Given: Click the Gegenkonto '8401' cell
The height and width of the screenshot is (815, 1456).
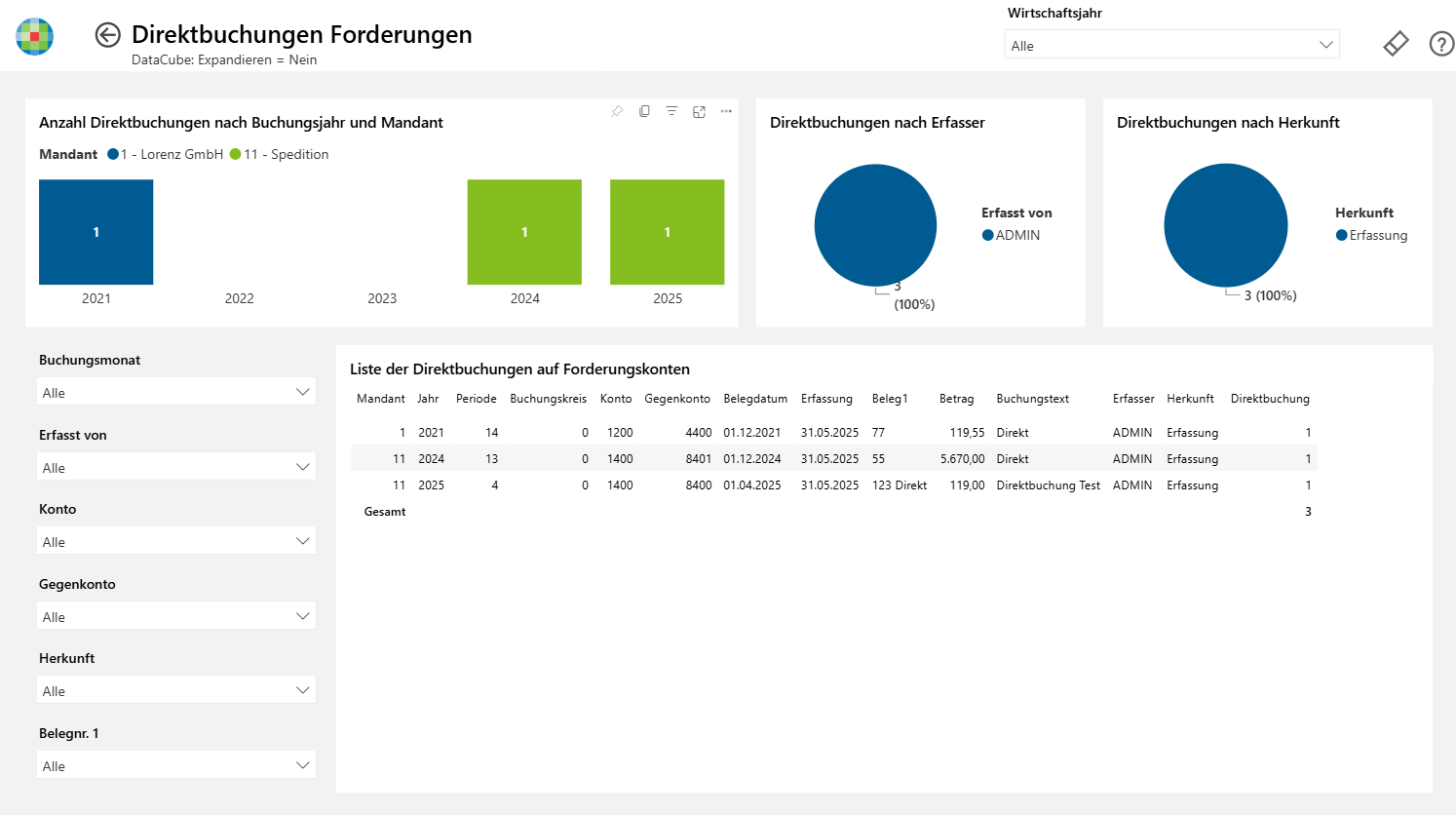Looking at the screenshot, I should pos(699,458).
